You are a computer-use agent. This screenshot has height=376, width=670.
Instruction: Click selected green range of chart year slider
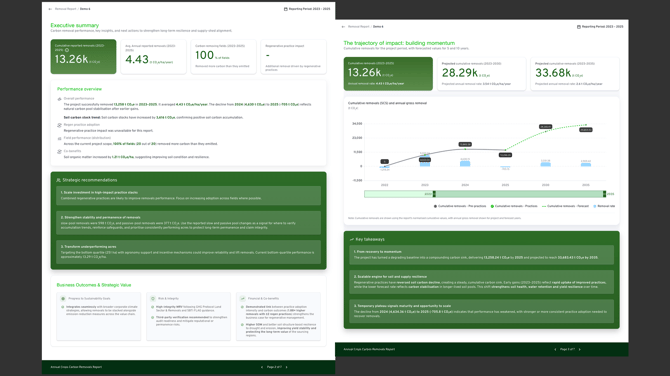coord(519,194)
